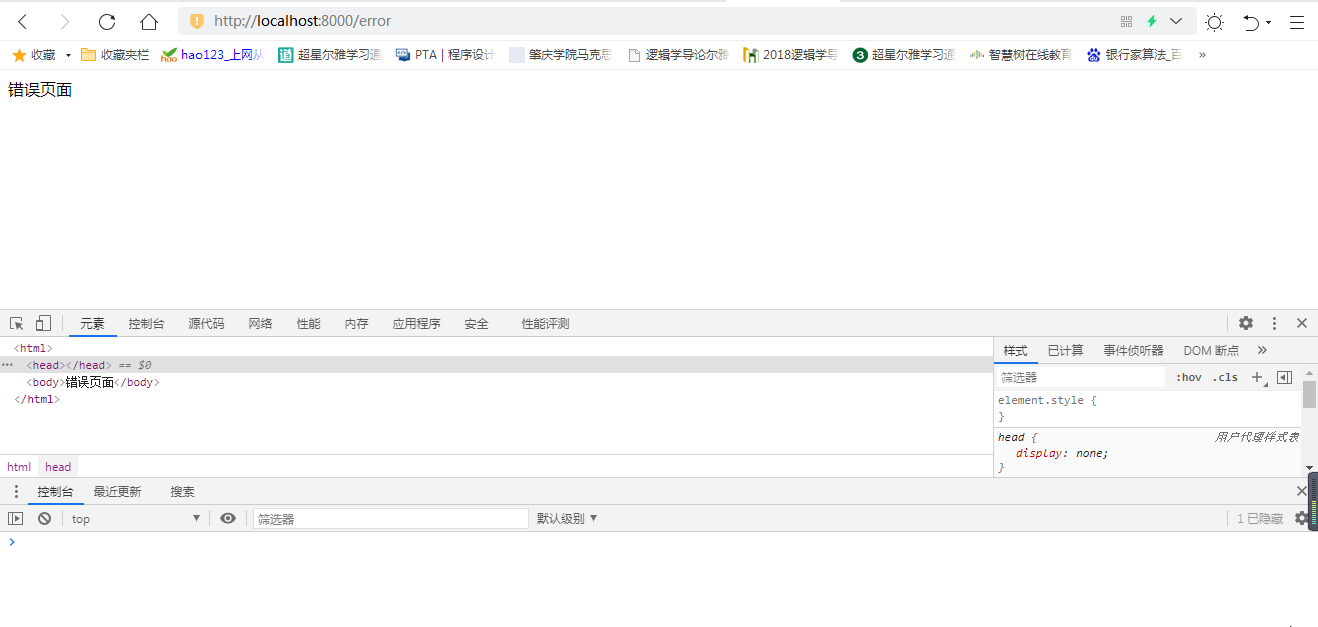
Task: Switch to the 网络 tab
Action: coord(260,324)
